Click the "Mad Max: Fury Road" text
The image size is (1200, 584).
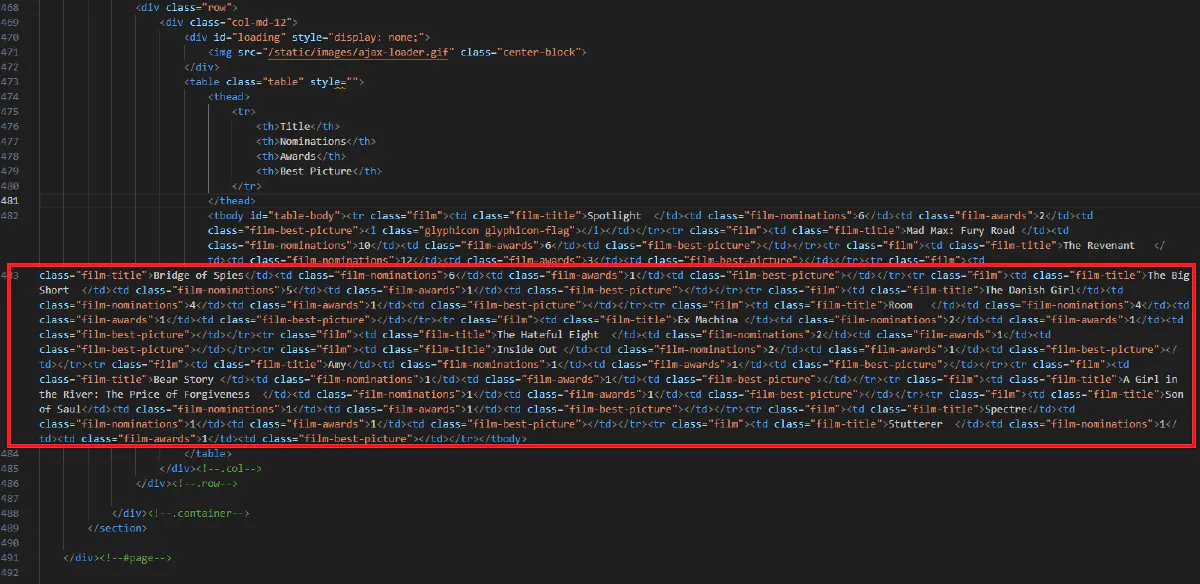tap(960, 231)
